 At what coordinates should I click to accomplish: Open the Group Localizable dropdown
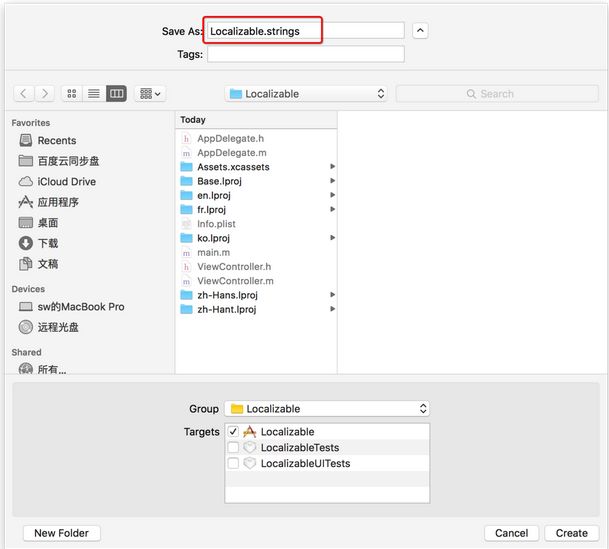coord(327,408)
